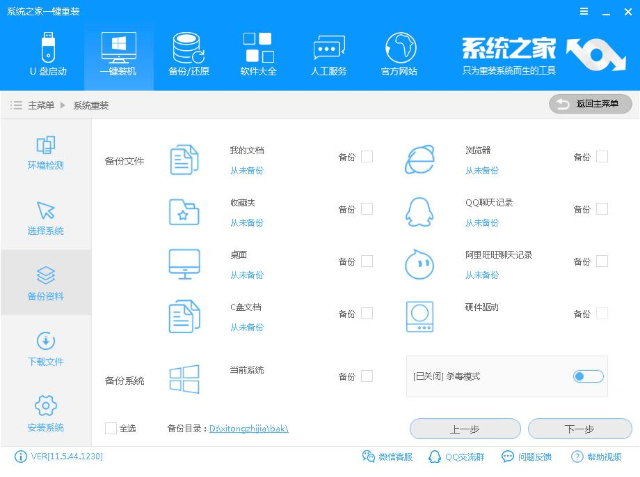The width and height of the screenshot is (640, 477).
Task: Open 备份/还原 backup and restore
Action: 189,54
